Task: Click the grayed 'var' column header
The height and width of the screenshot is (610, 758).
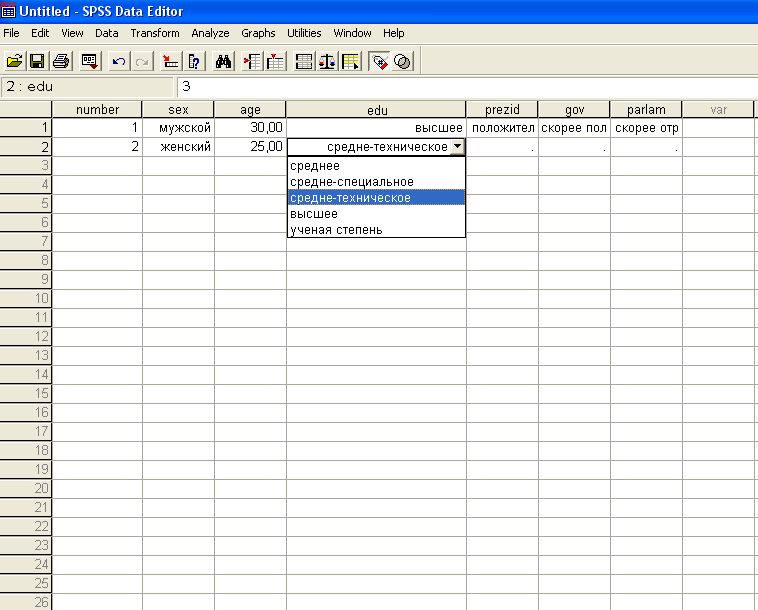Action: 718,110
